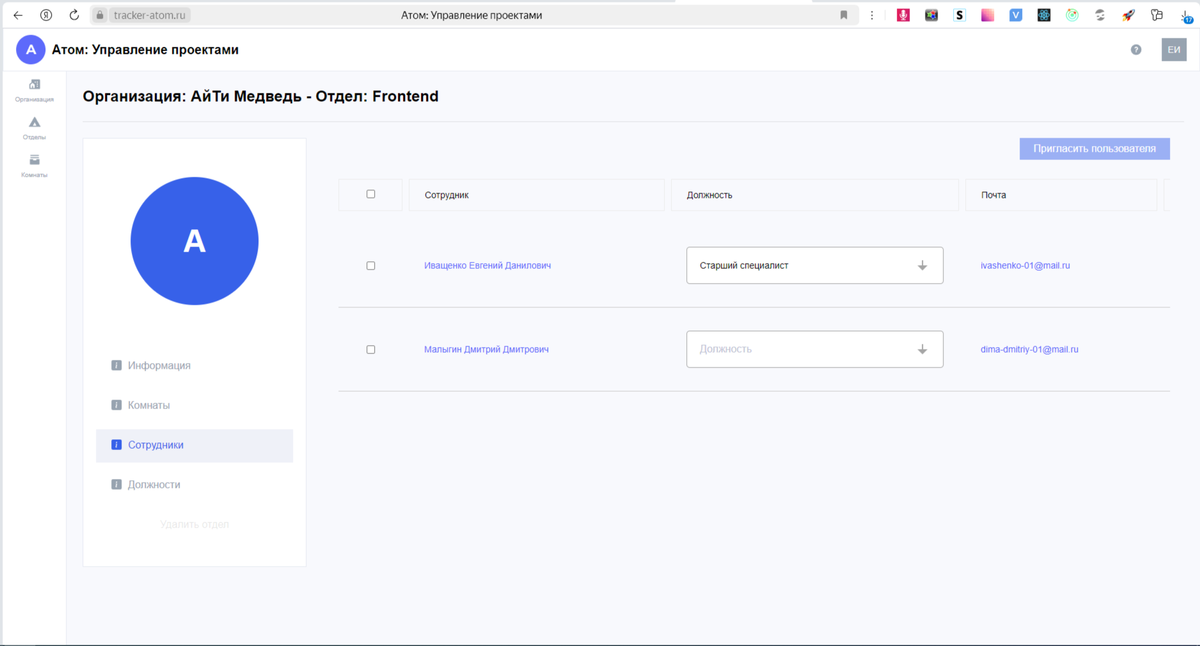Click the Организация: АйТи Медведь page heading
The image size is (1200, 646).
pos(260,97)
